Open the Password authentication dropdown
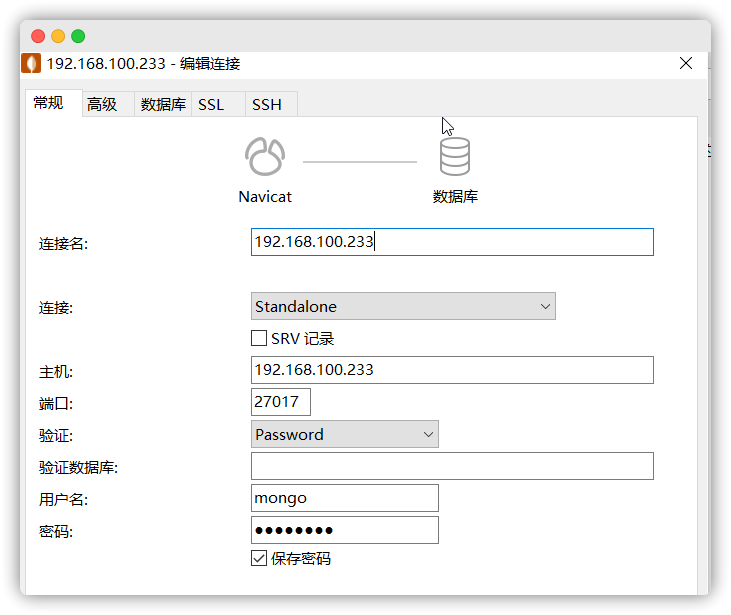Image resolution: width=731 pixels, height=615 pixels. tap(345, 434)
